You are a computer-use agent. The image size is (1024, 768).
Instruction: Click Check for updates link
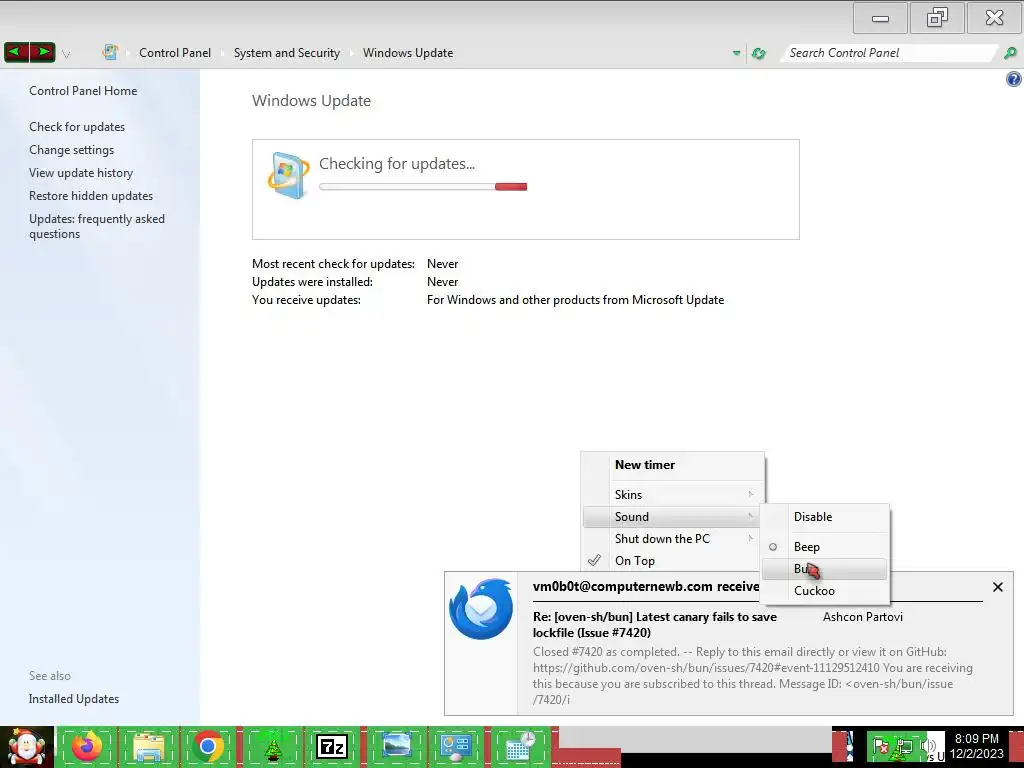click(x=77, y=127)
